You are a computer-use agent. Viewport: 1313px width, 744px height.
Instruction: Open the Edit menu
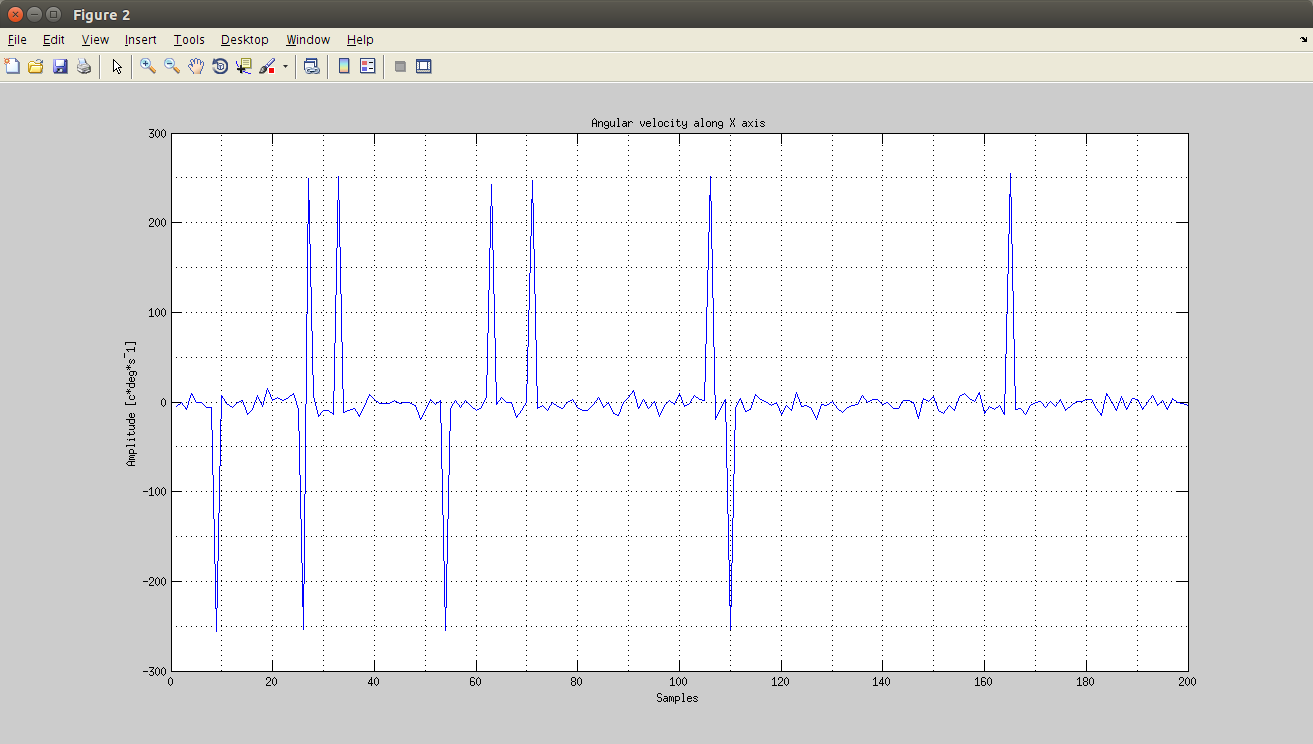click(53, 40)
